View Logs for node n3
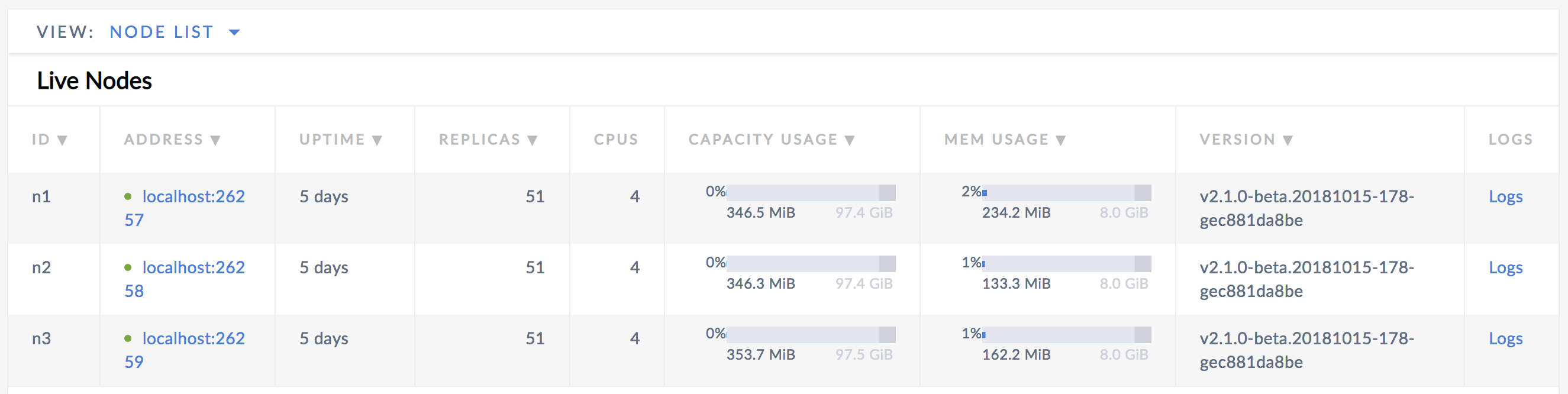Viewport: 1568px width, 394px height. click(1506, 338)
